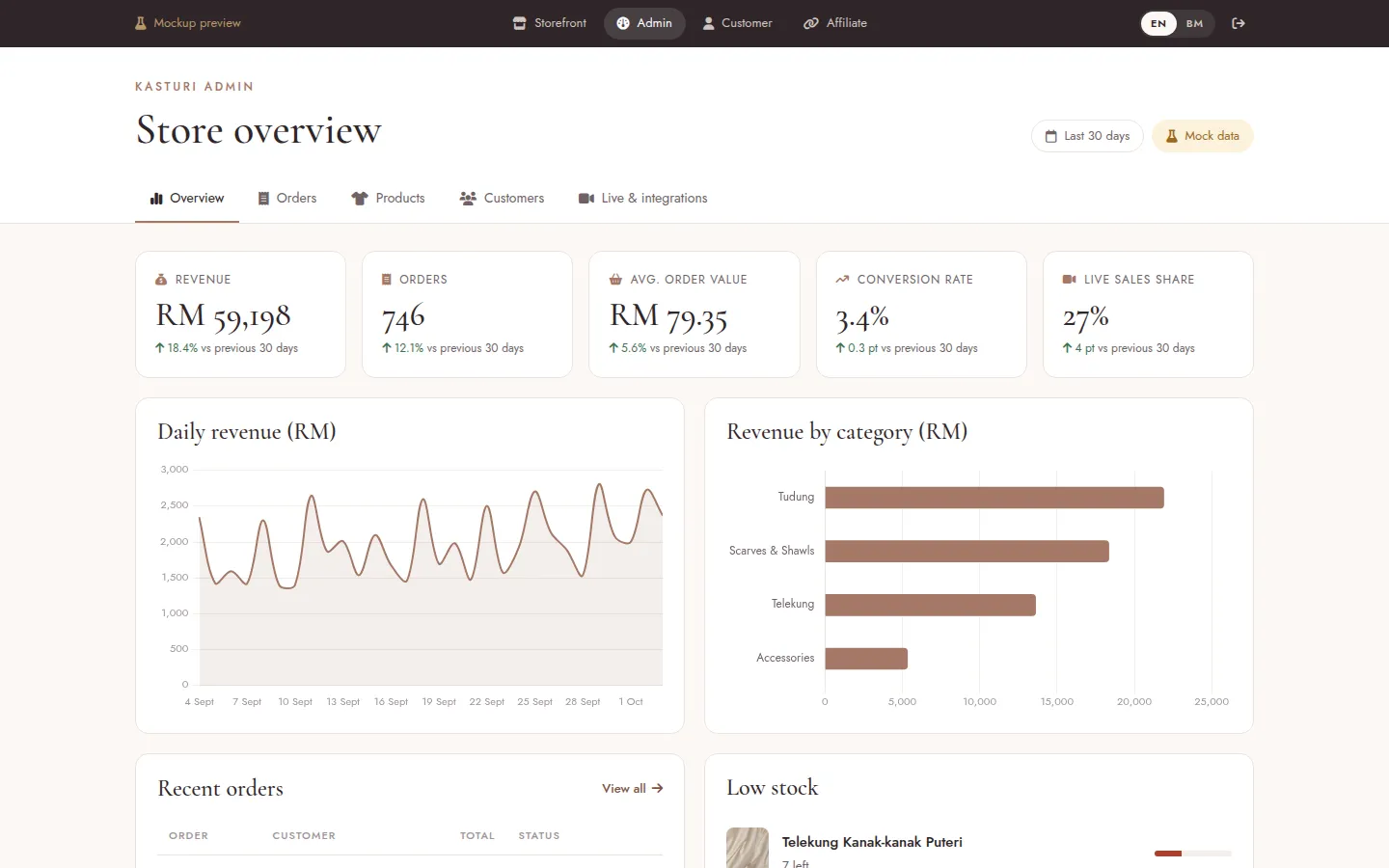Open the Products tab
This screenshot has width=1389, height=868.
click(389, 199)
